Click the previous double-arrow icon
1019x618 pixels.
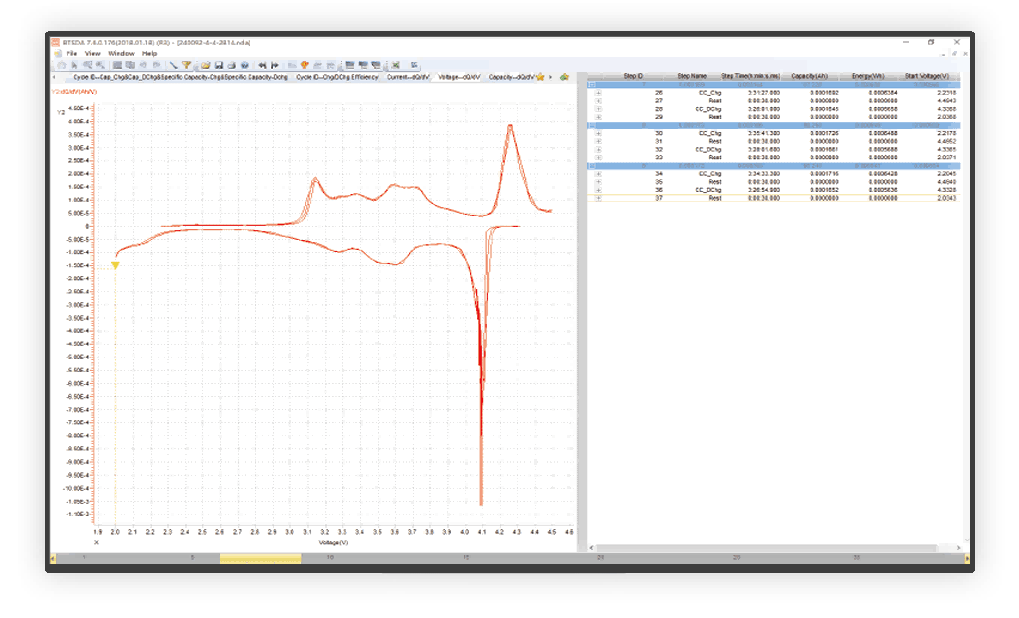pos(263,65)
